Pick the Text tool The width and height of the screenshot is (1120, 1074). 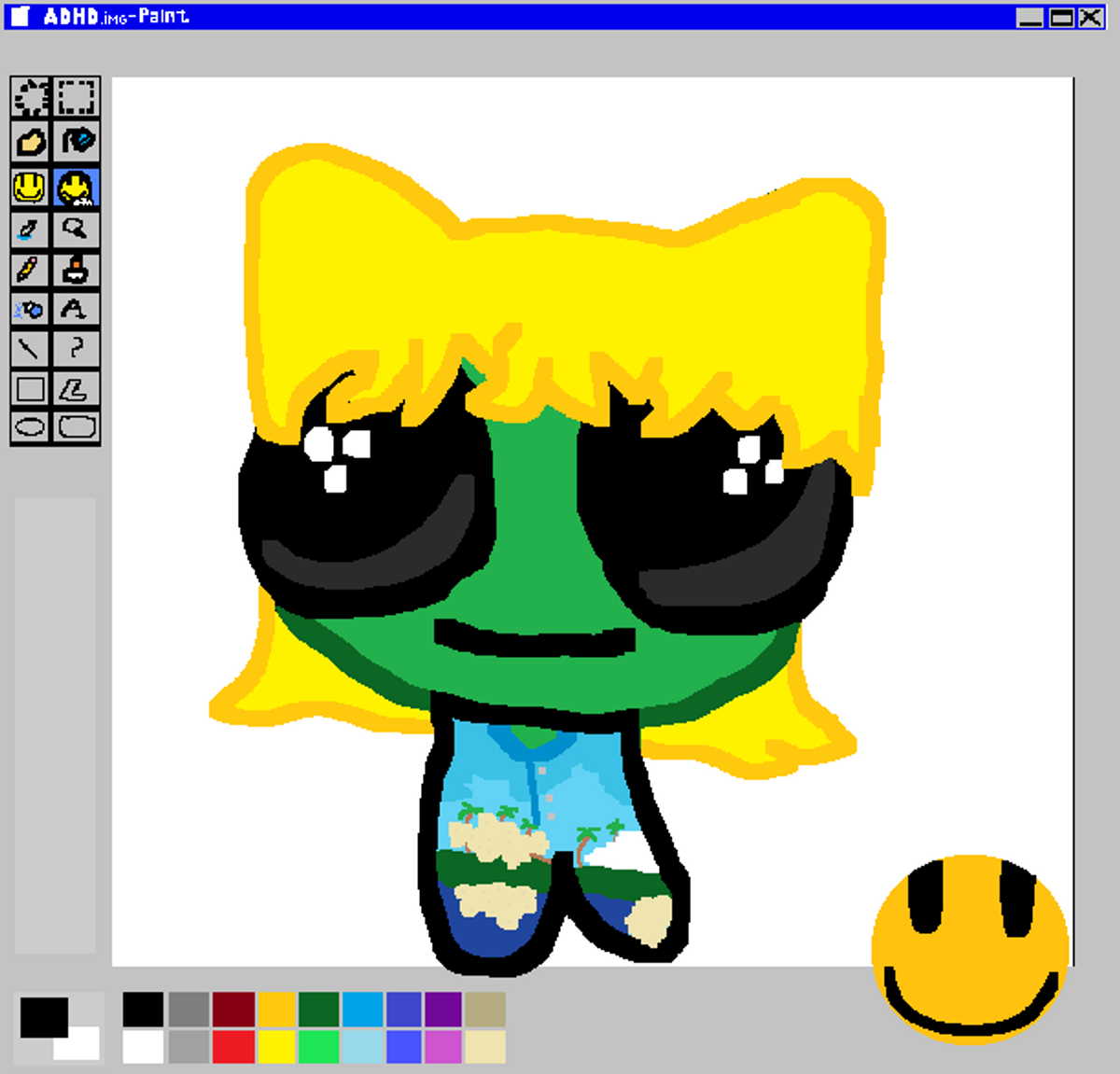(x=77, y=309)
